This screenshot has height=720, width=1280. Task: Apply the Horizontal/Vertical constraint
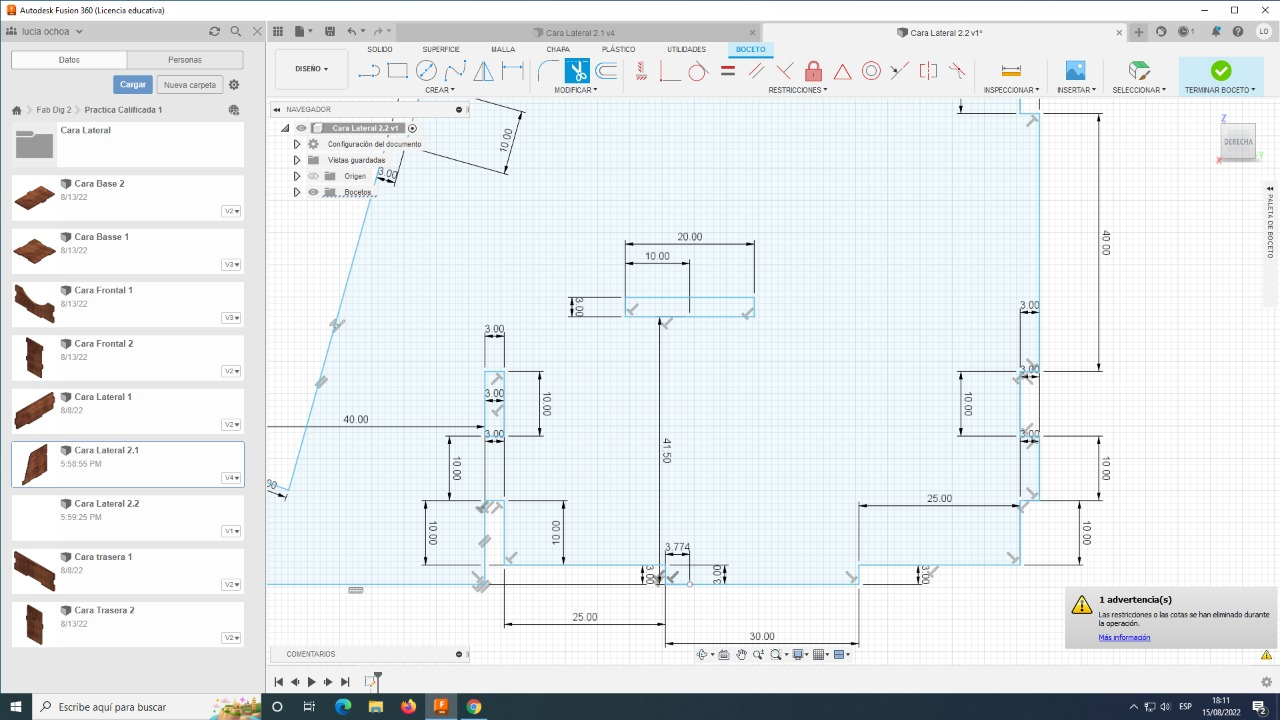(641, 71)
